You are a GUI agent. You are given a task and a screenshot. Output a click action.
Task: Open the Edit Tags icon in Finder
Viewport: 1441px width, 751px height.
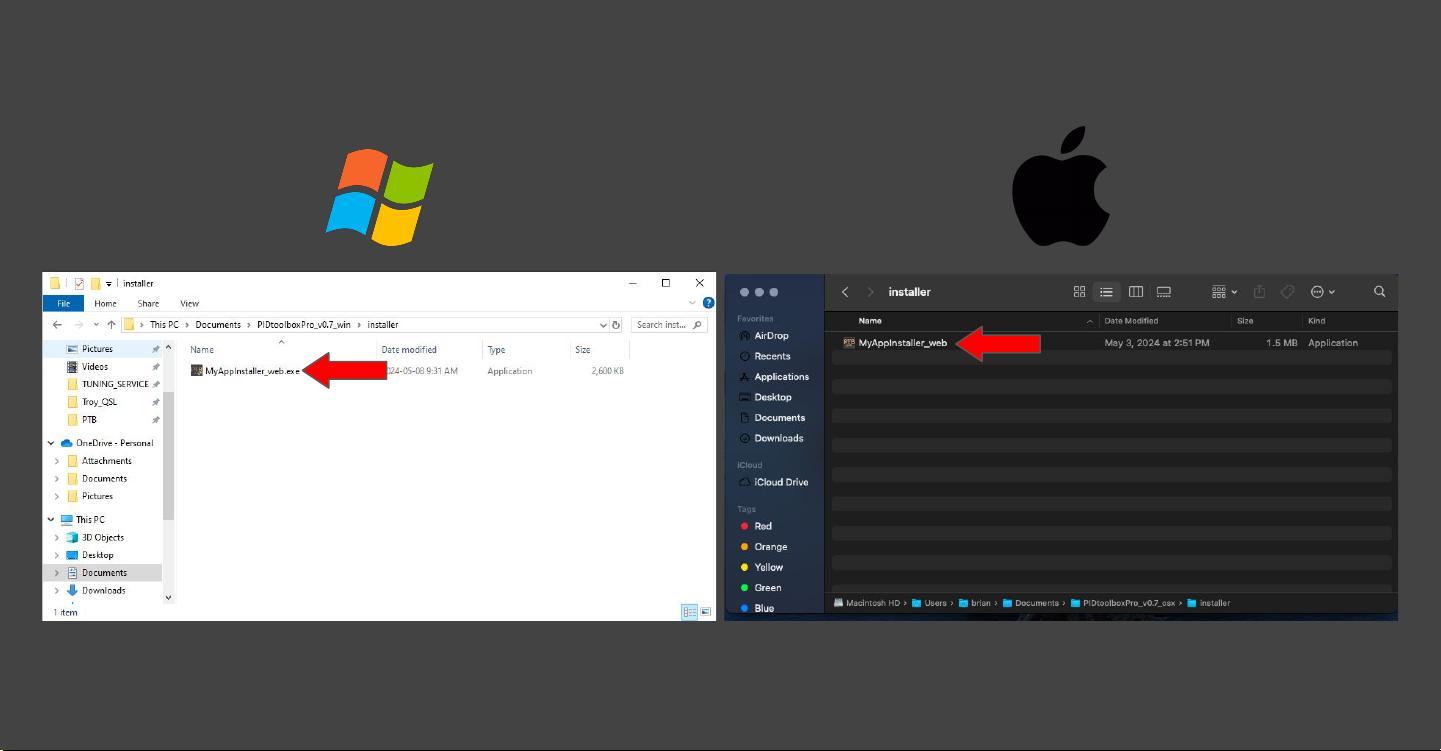(x=1287, y=291)
